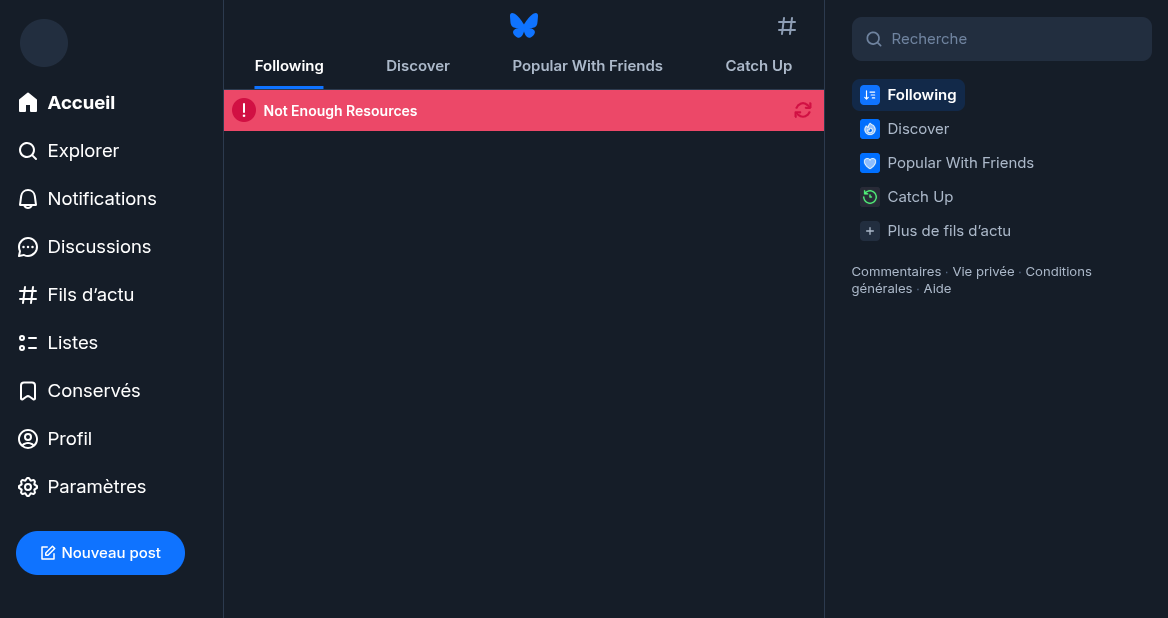Switch to the Popular With Friends tab

(587, 66)
